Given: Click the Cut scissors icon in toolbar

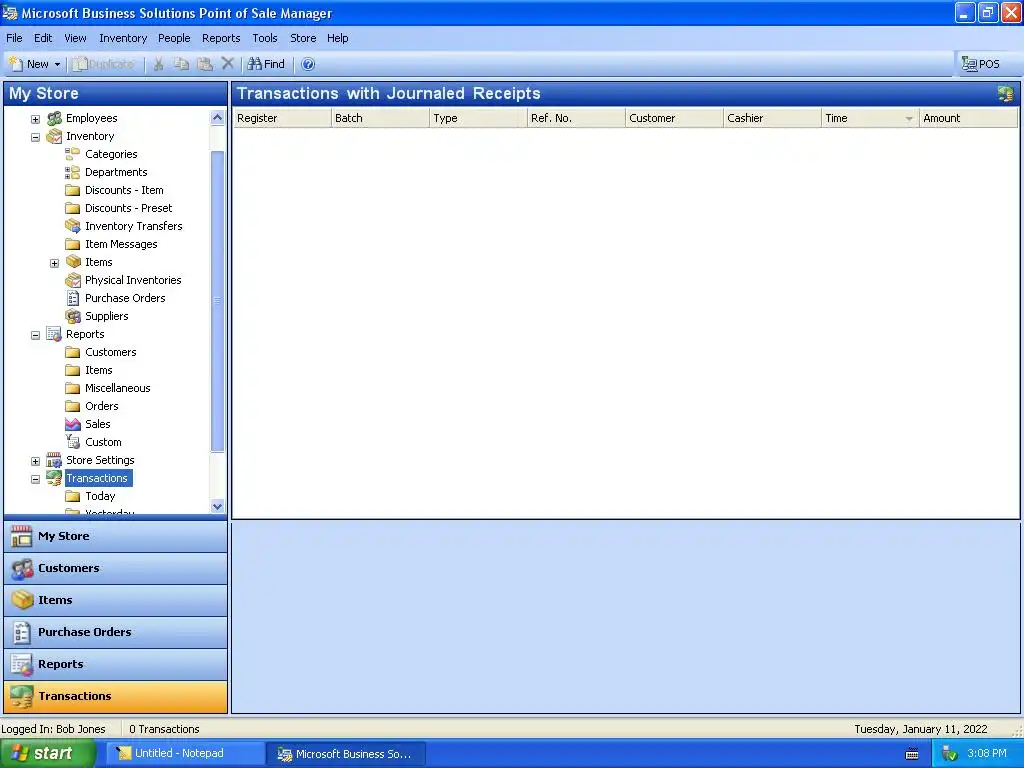Looking at the screenshot, I should (158, 64).
